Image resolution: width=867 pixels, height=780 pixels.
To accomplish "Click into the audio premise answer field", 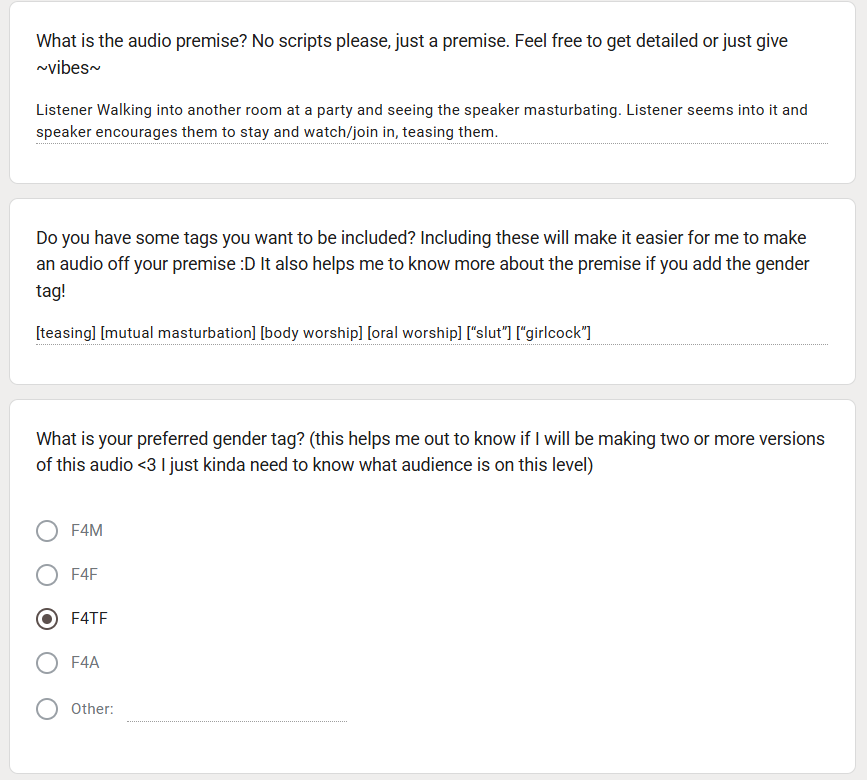I will [432, 121].
